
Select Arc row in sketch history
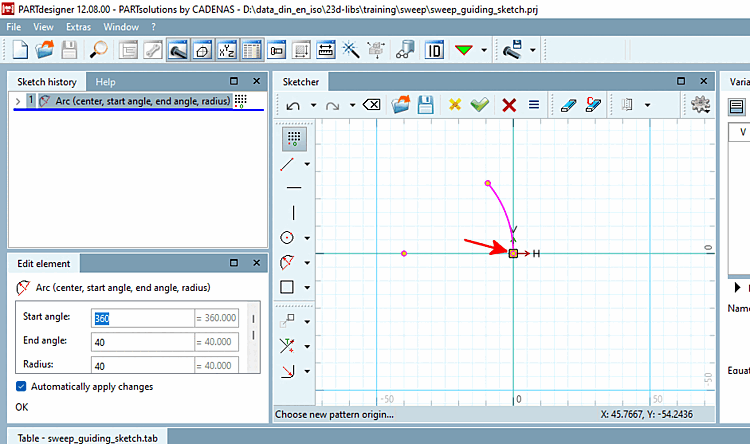135,101
